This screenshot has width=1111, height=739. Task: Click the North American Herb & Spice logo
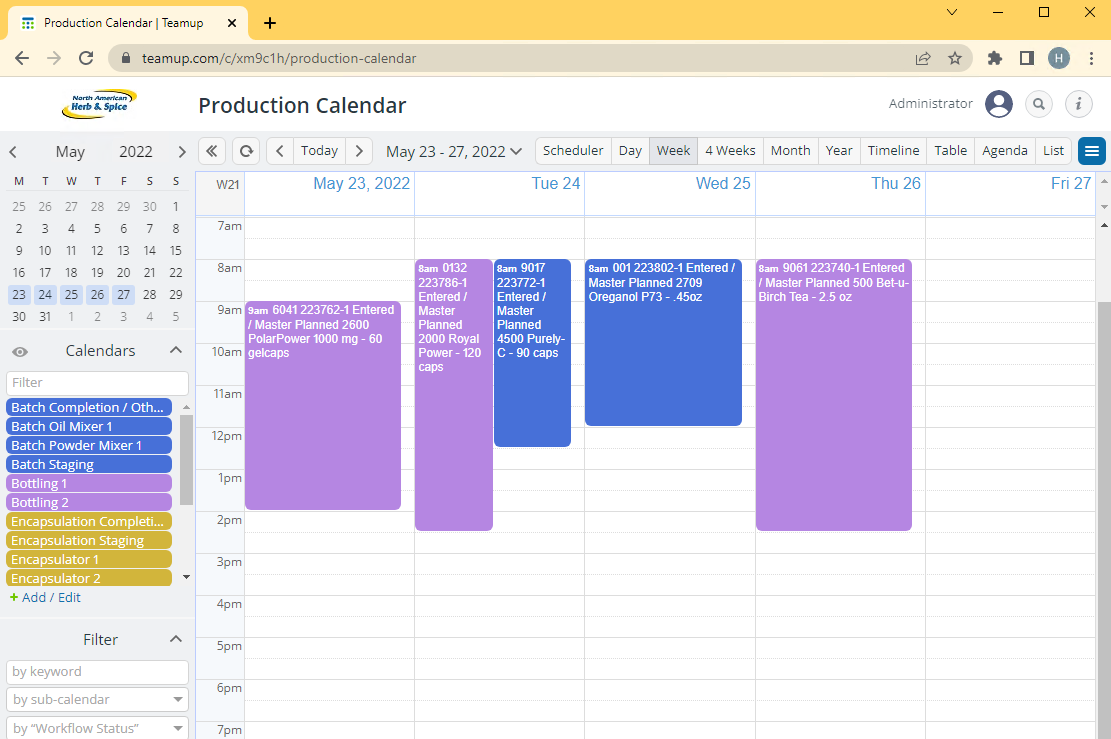[97, 104]
